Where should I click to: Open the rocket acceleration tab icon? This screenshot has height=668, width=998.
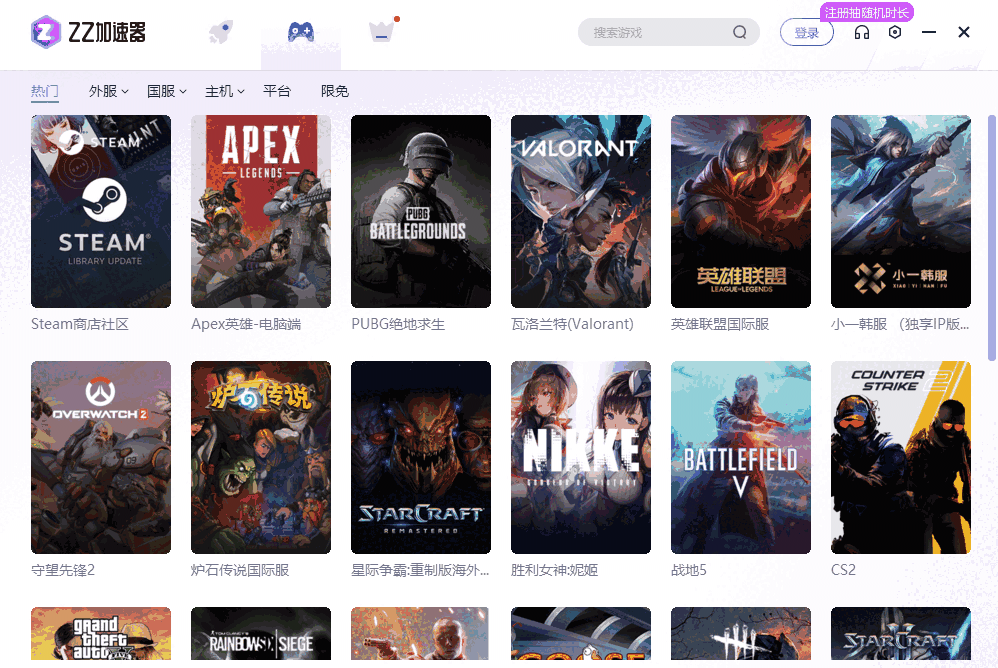221,32
